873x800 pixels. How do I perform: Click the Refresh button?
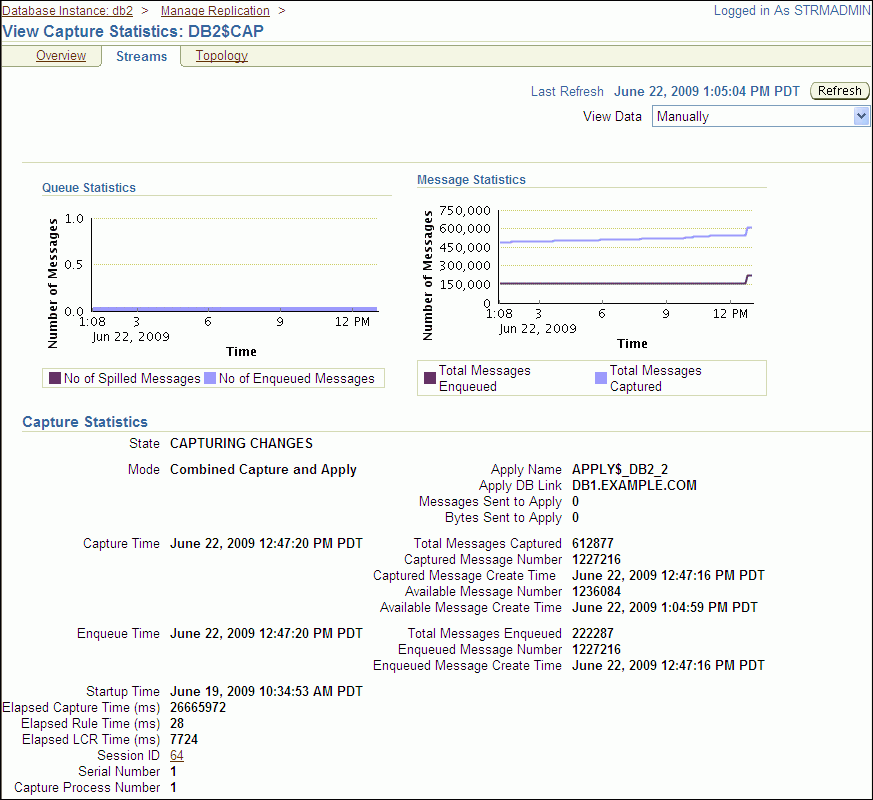(840, 91)
